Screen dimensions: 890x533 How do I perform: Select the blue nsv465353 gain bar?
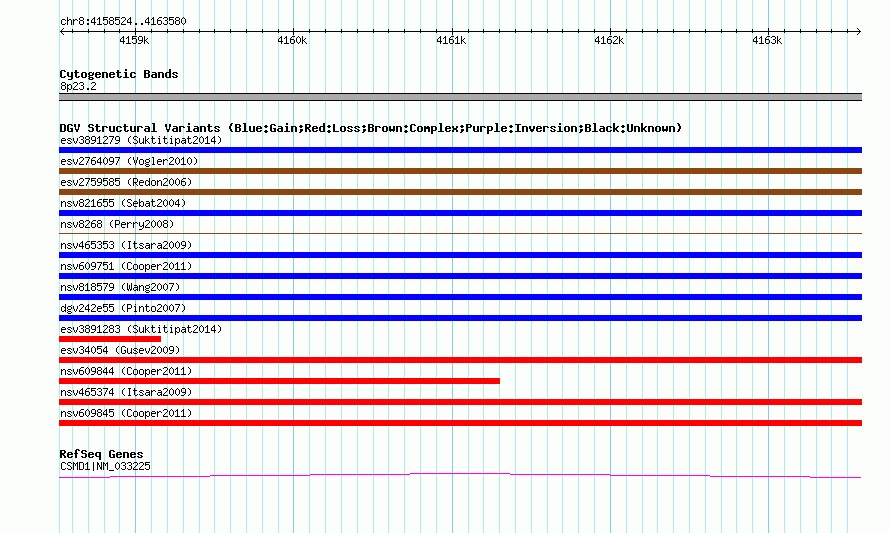pos(460,255)
